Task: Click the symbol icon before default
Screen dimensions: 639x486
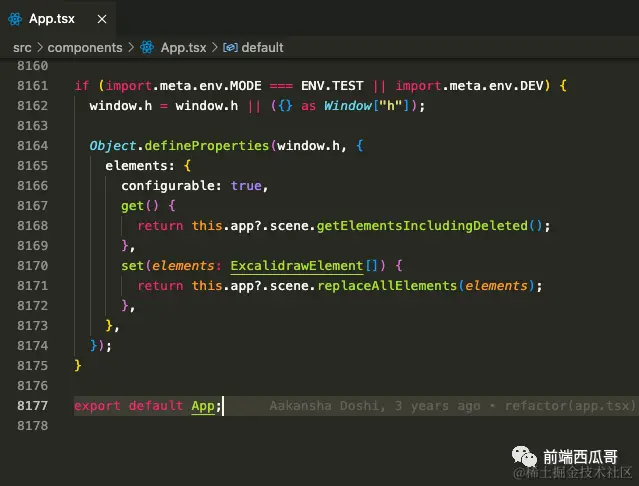Action: (x=230, y=48)
